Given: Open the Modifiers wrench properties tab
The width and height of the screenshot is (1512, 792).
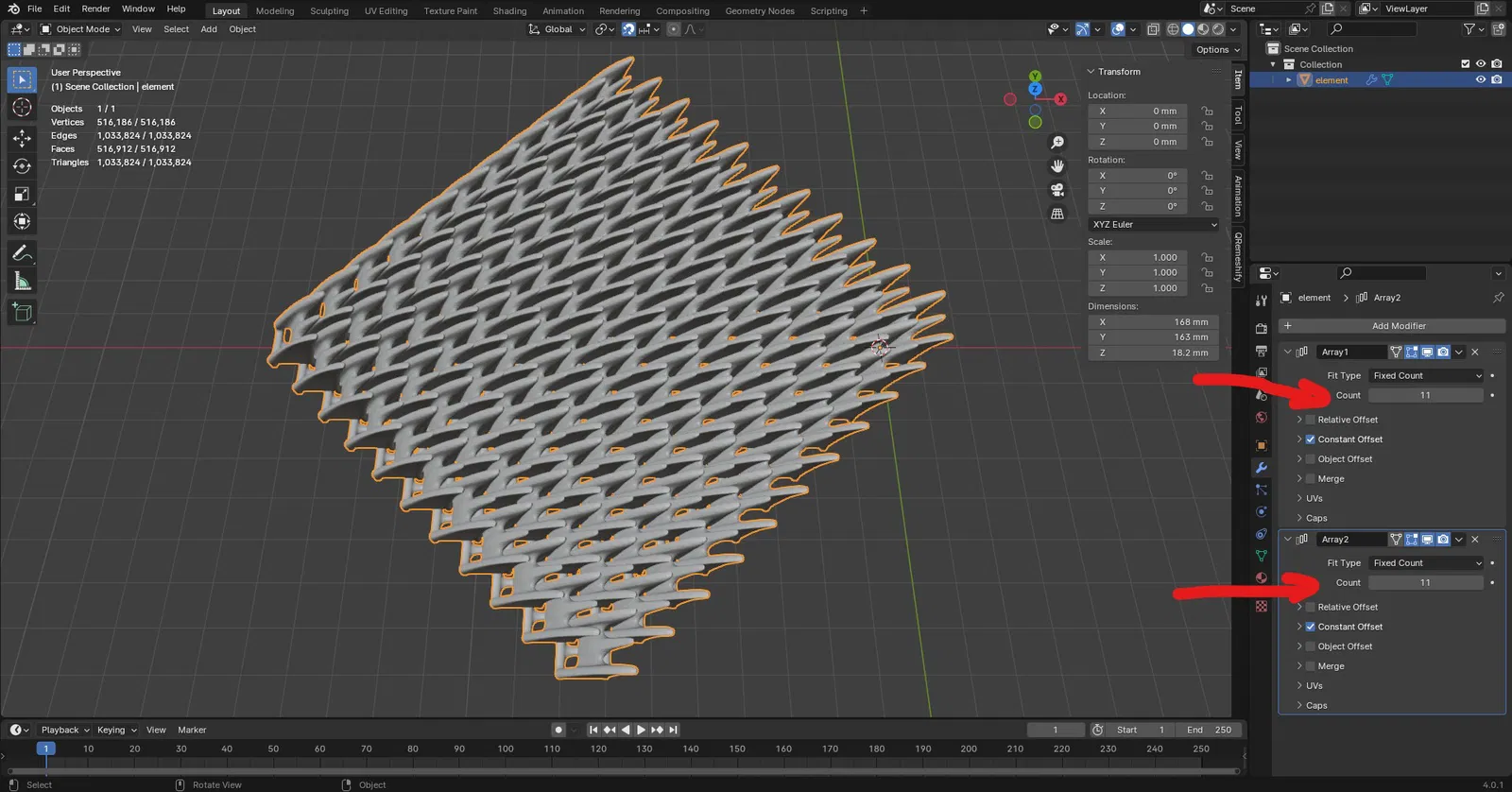Looking at the screenshot, I should coord(1261,468).
